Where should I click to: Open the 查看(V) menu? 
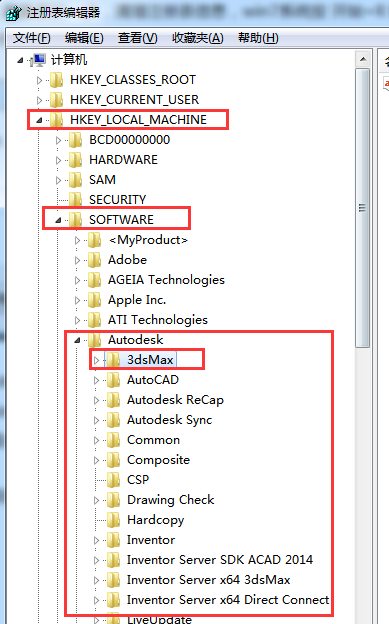pyautogui.click(x=138, y=38)
